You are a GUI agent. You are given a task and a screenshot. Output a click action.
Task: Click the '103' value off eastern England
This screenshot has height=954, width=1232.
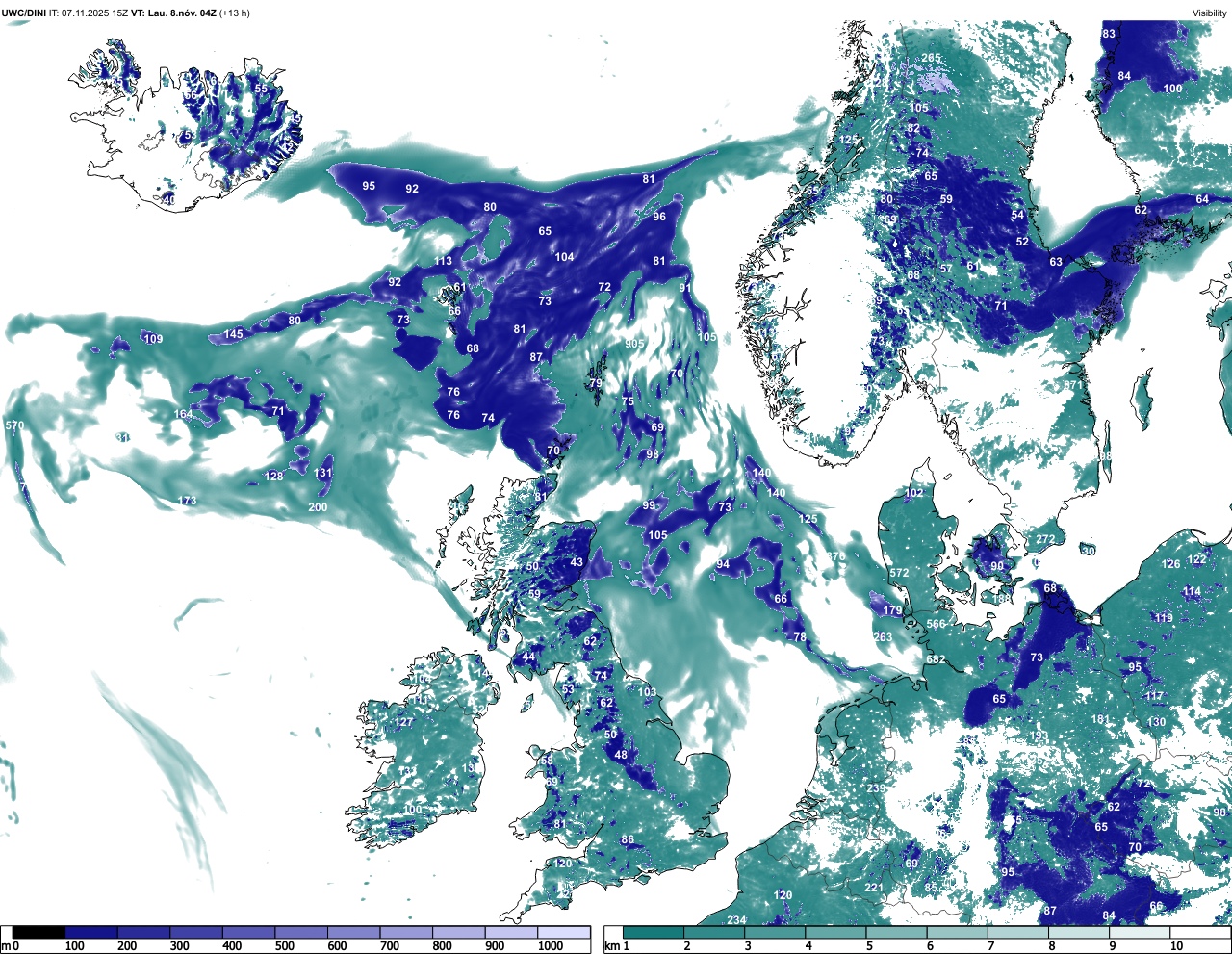click(x=647, y=692)
